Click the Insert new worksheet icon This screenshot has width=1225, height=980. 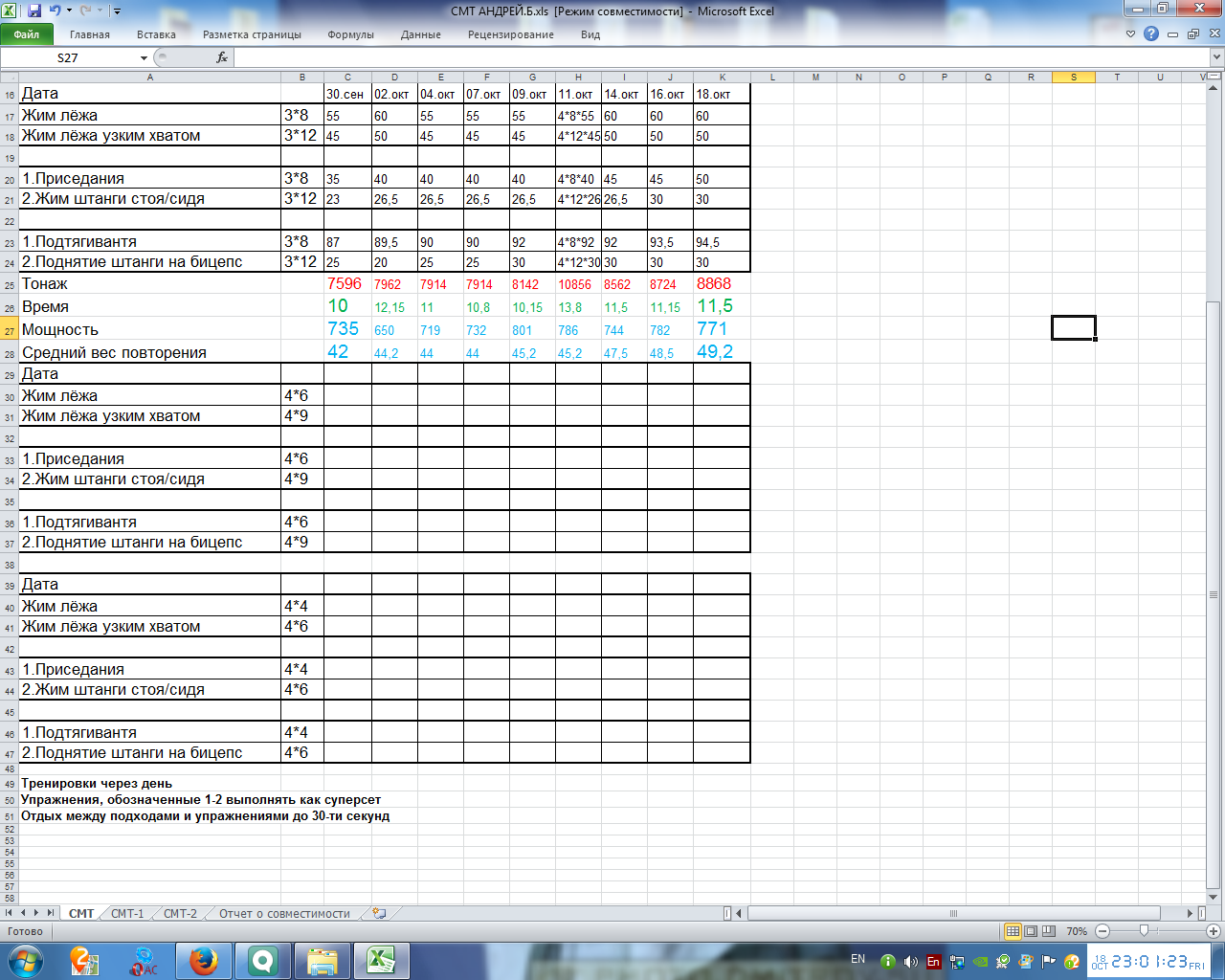(379, 913)
